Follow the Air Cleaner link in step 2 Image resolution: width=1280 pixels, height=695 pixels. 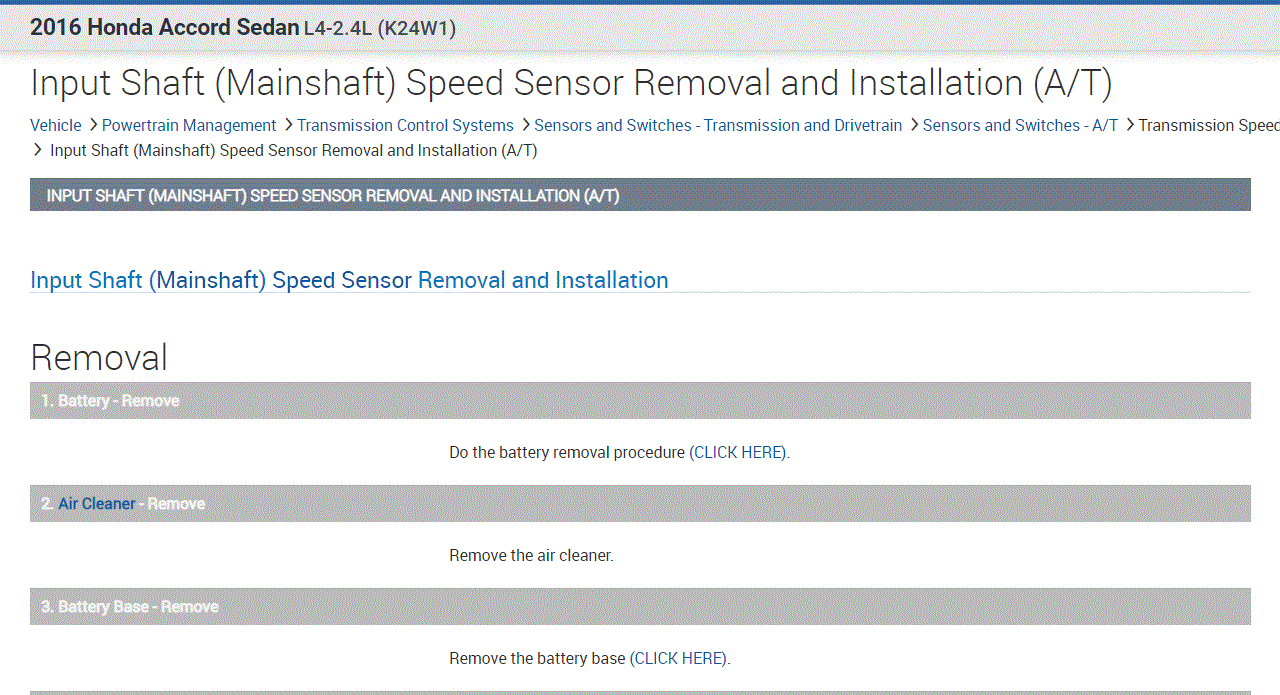pos(97,504)
